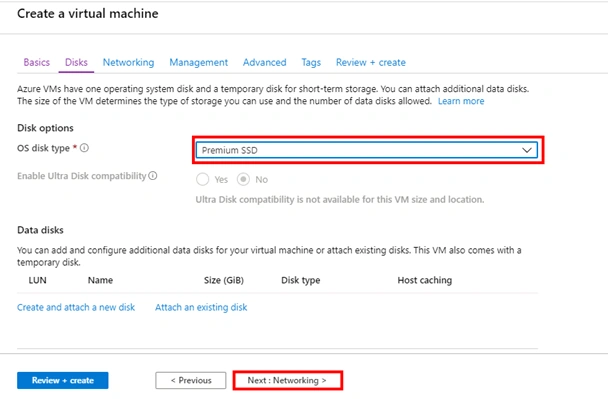
Task: Click the Disk options heading
Action: [x=45, y=128]
